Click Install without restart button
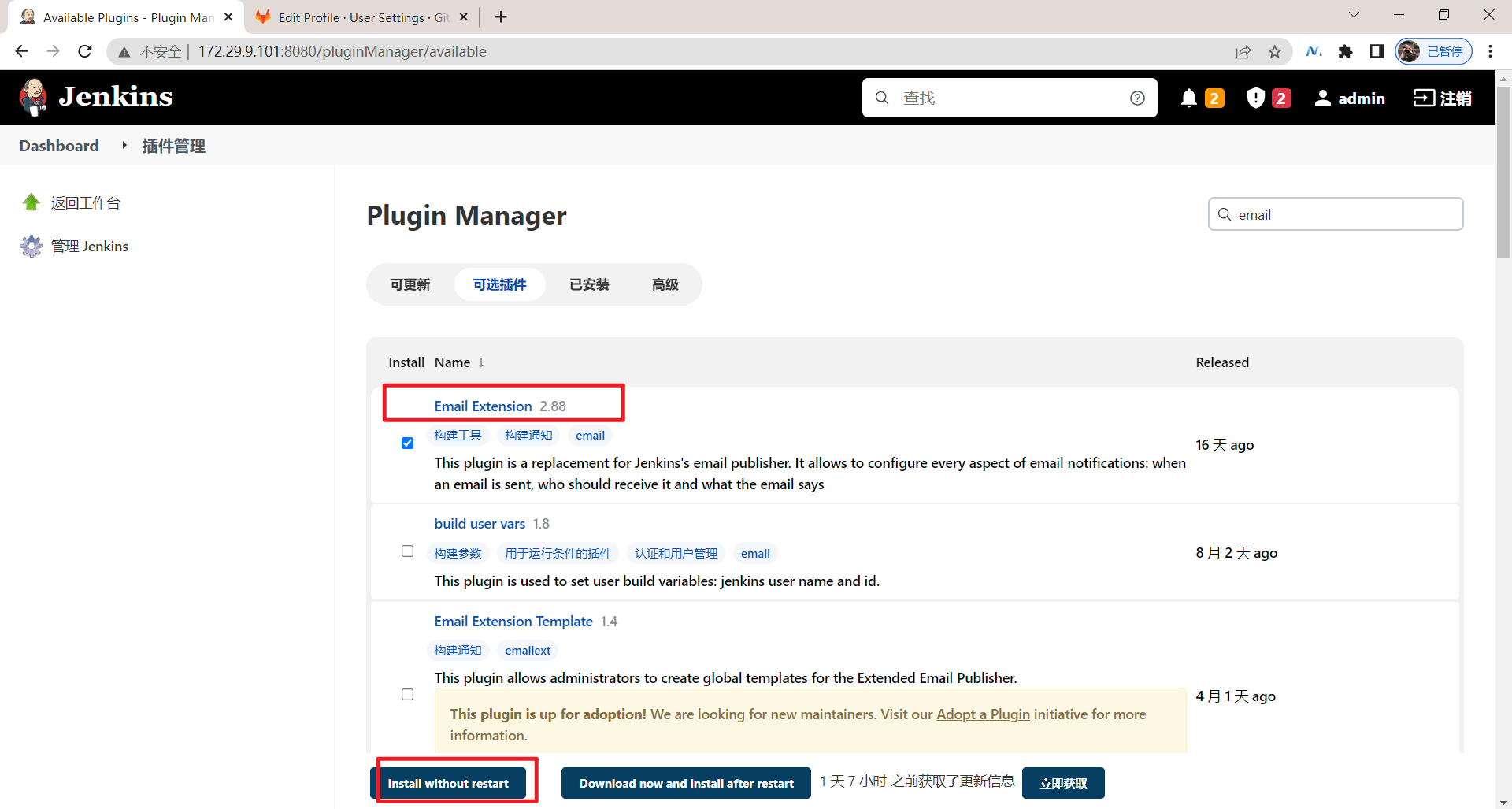1512x809 pixels. tap(448, 783)
